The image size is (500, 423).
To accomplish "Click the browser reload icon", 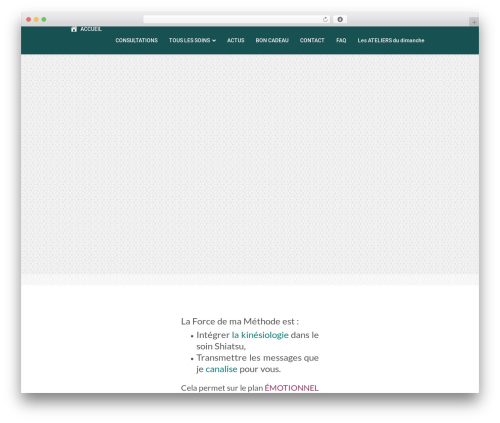I will point(325,20).
